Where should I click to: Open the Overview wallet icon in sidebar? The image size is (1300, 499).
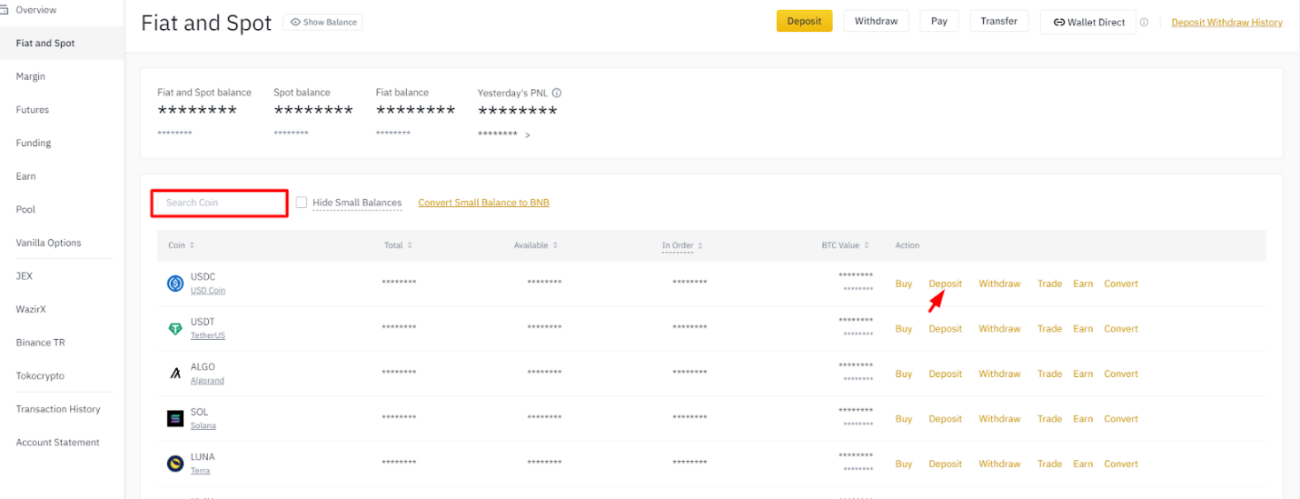click(x=4, y=10)
